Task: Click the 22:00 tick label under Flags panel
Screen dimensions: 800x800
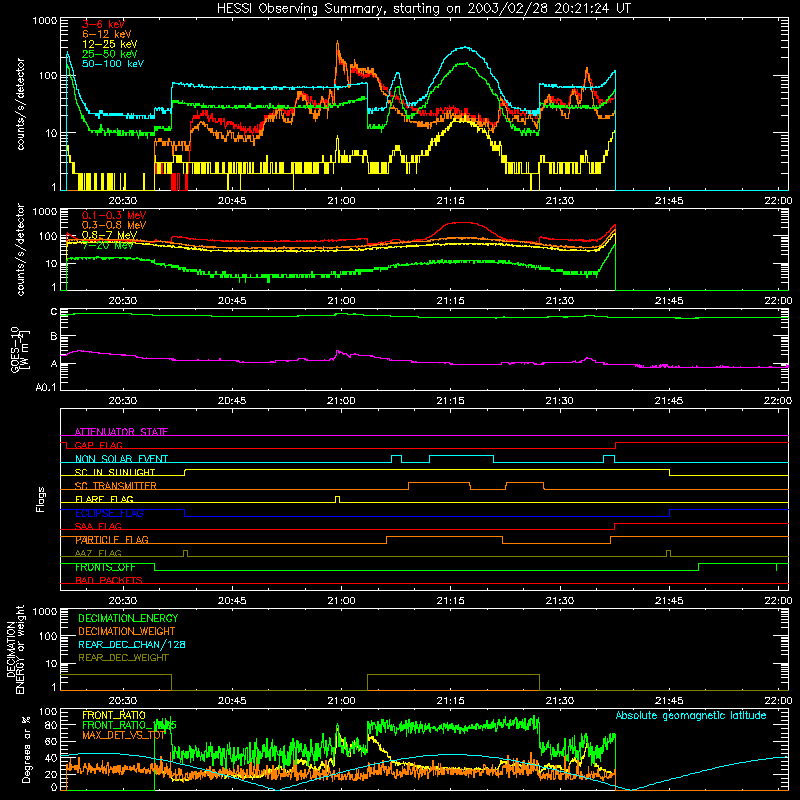Action: [x=778, y=601]
